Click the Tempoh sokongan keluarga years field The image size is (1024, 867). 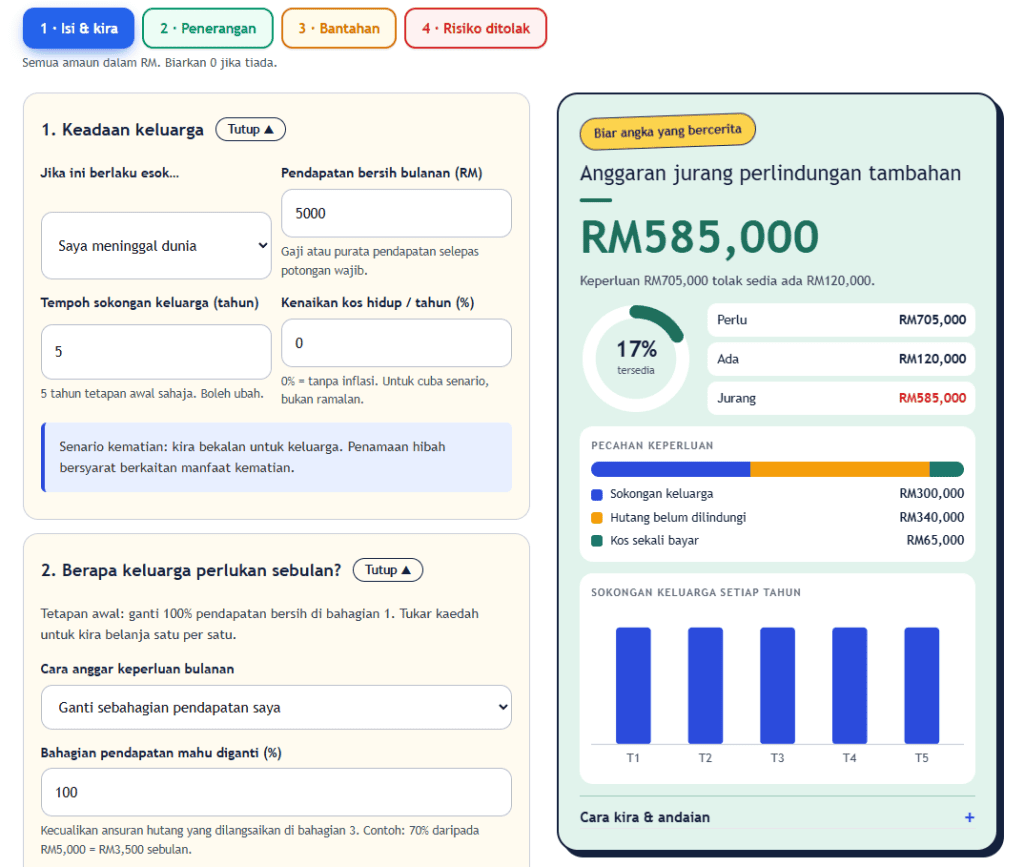156,351
